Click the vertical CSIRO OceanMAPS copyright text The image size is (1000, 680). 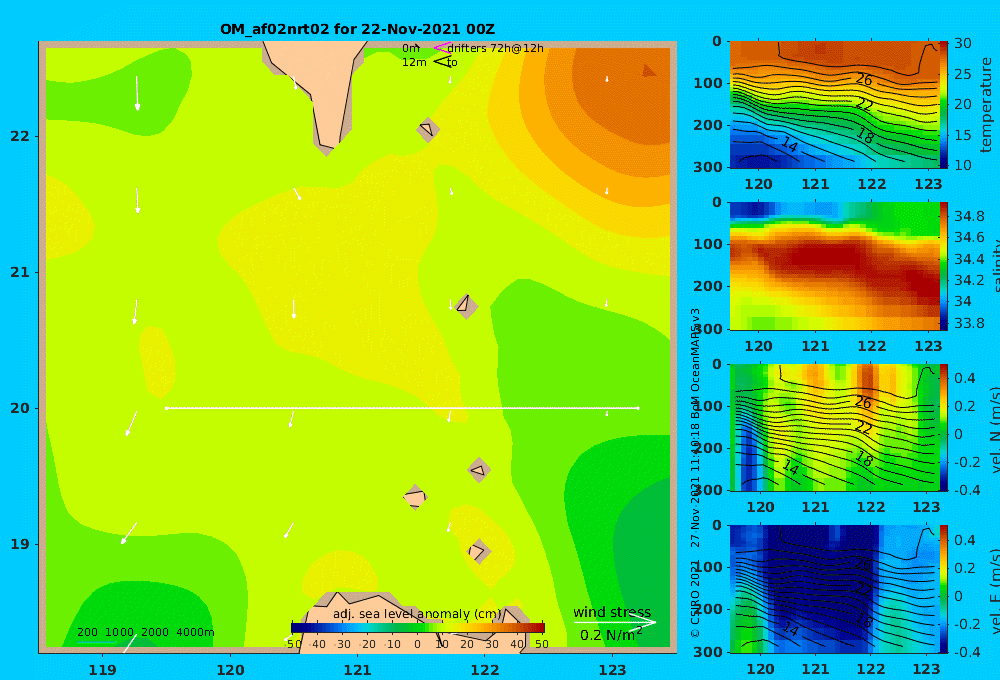[696, 473]
